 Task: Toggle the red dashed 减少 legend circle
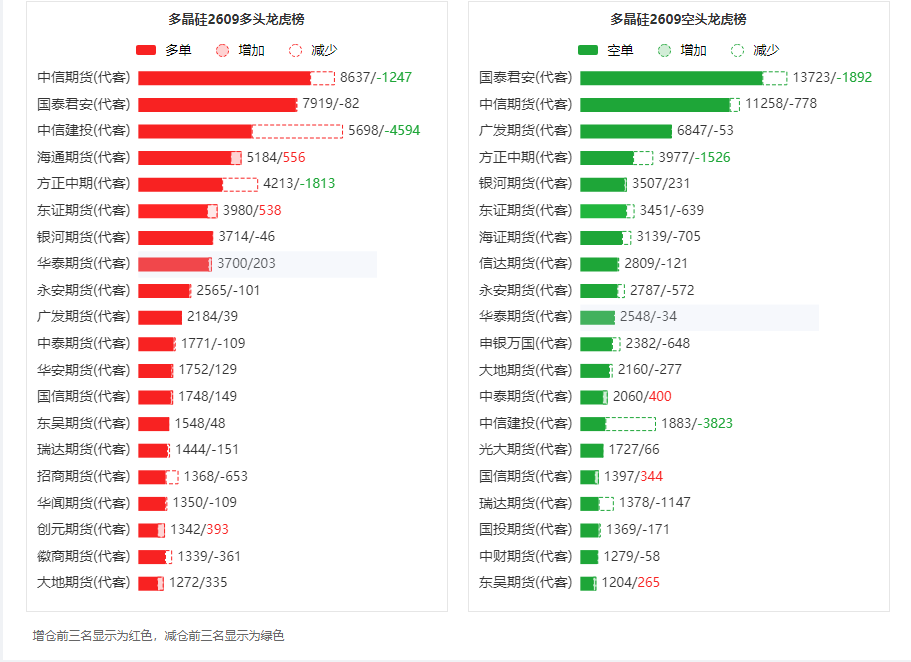(313, 51)
